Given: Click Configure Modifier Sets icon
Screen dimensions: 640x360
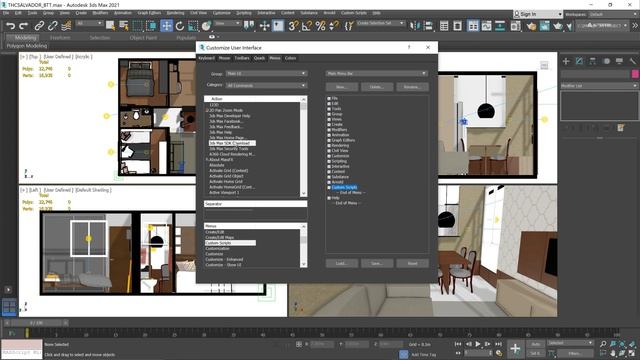Looking at the screenshot, I should [x=621, y=128].
